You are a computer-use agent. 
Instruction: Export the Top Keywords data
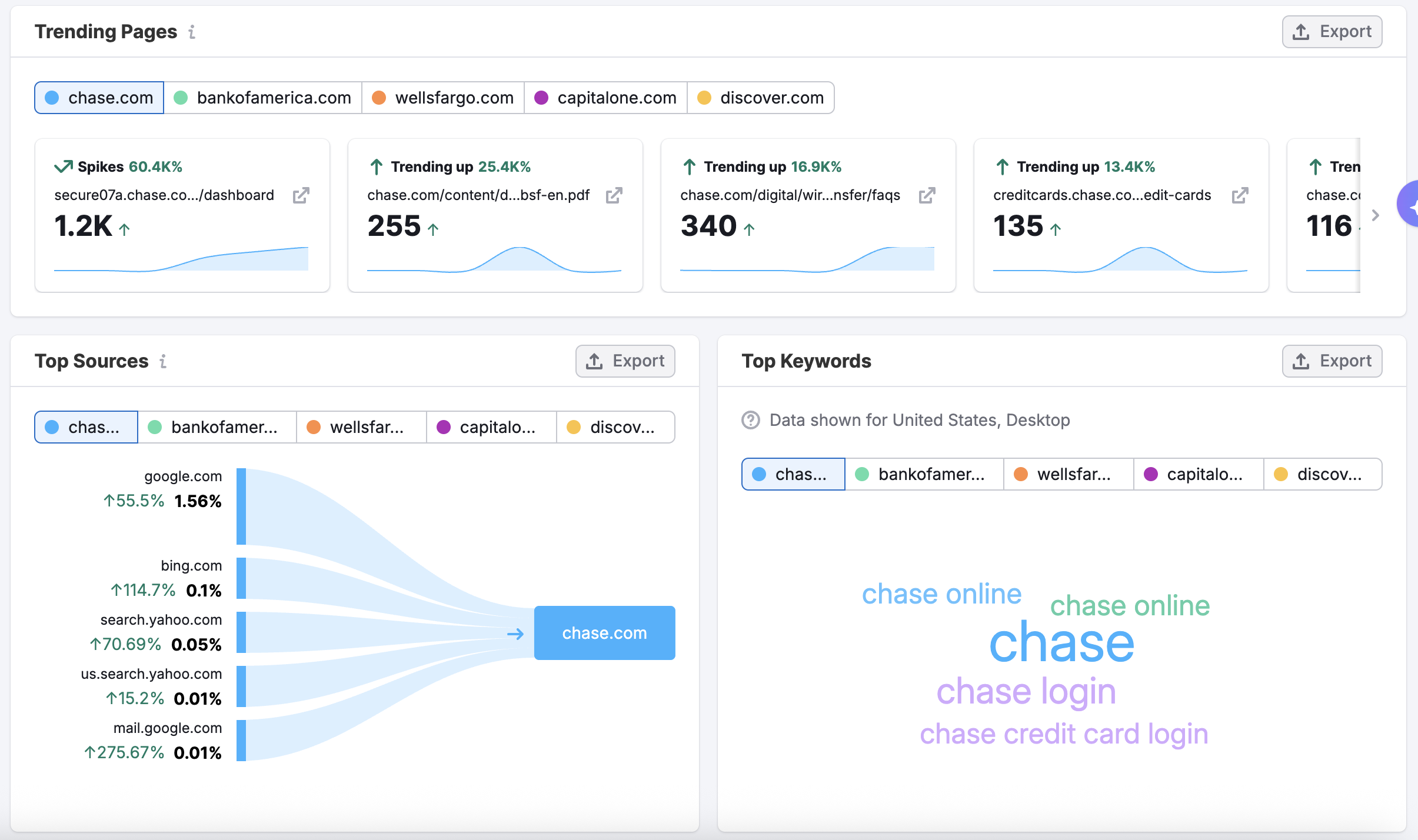[1332, 361]
